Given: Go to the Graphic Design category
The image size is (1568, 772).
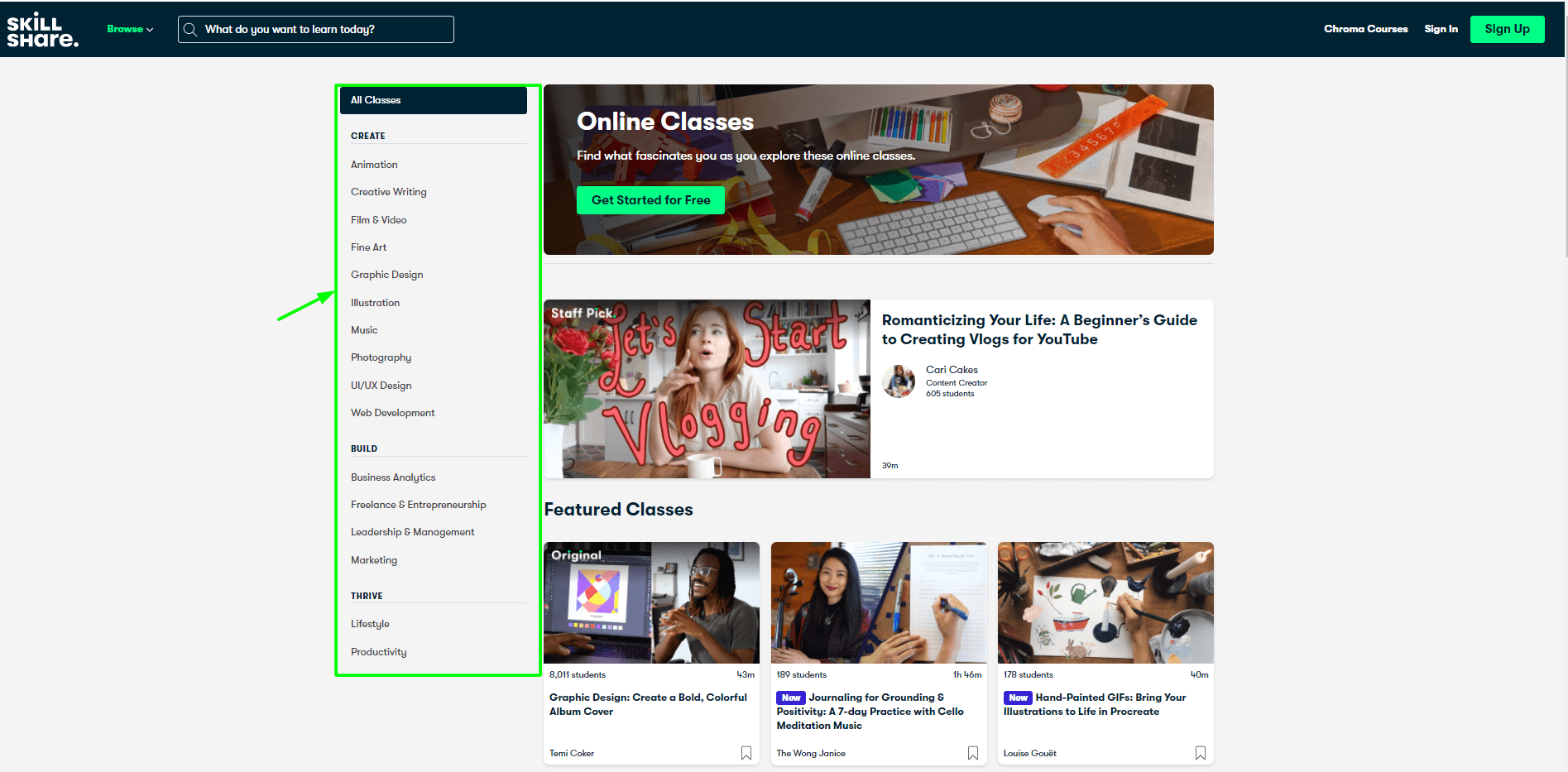Looking at the screenshot, I should (386, 275).
